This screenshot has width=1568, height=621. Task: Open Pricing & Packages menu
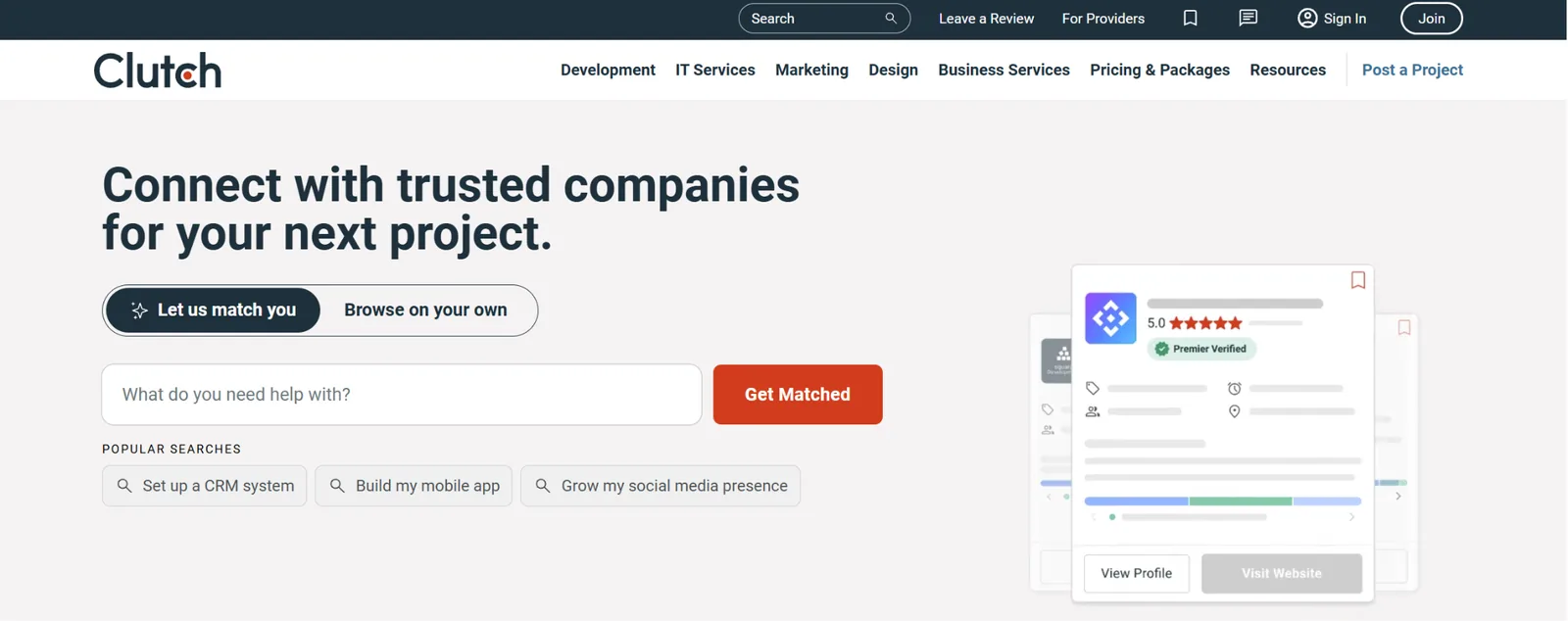click(x=1159, y=71)
